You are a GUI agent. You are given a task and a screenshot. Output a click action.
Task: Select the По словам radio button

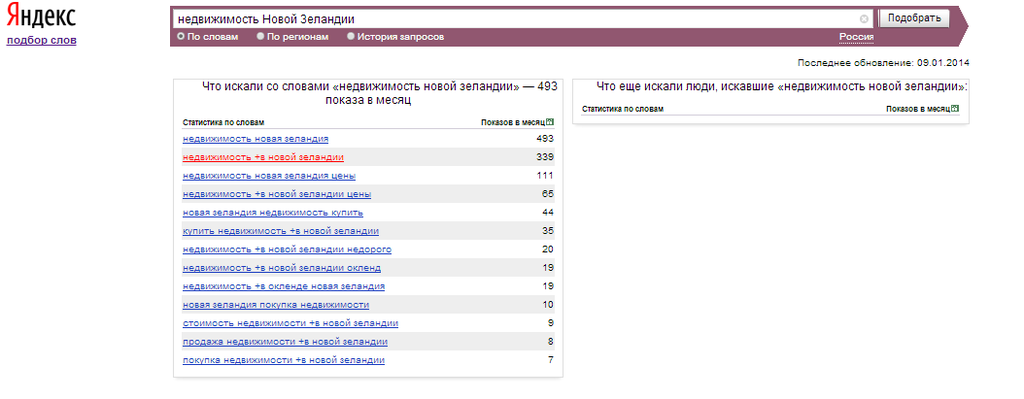(181, 37)
